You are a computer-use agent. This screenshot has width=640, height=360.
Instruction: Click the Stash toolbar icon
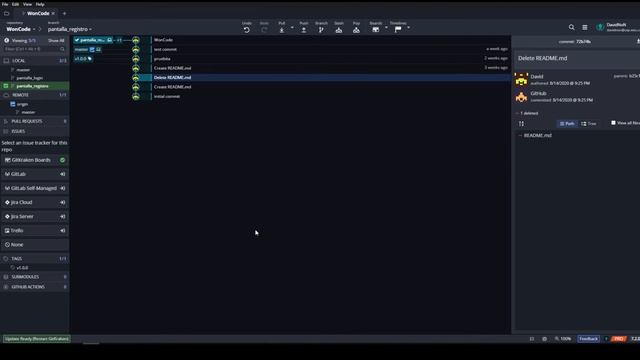(x=339, y=30)
